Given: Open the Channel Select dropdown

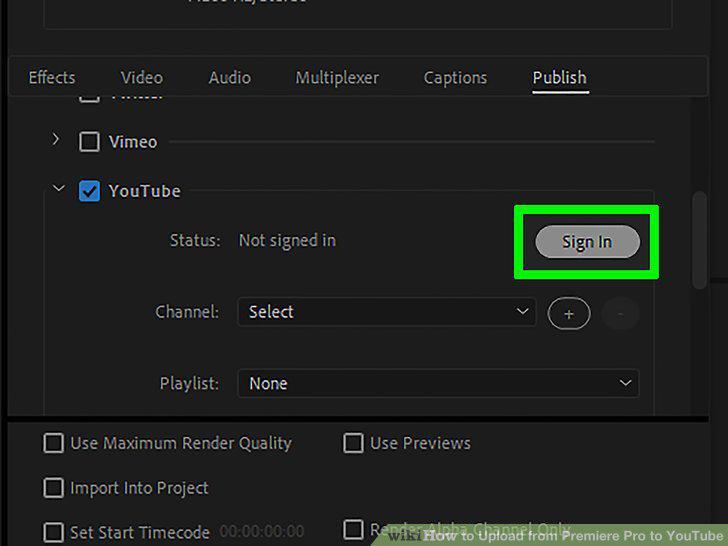Looking at the screenshot, I should click(387, 312).
